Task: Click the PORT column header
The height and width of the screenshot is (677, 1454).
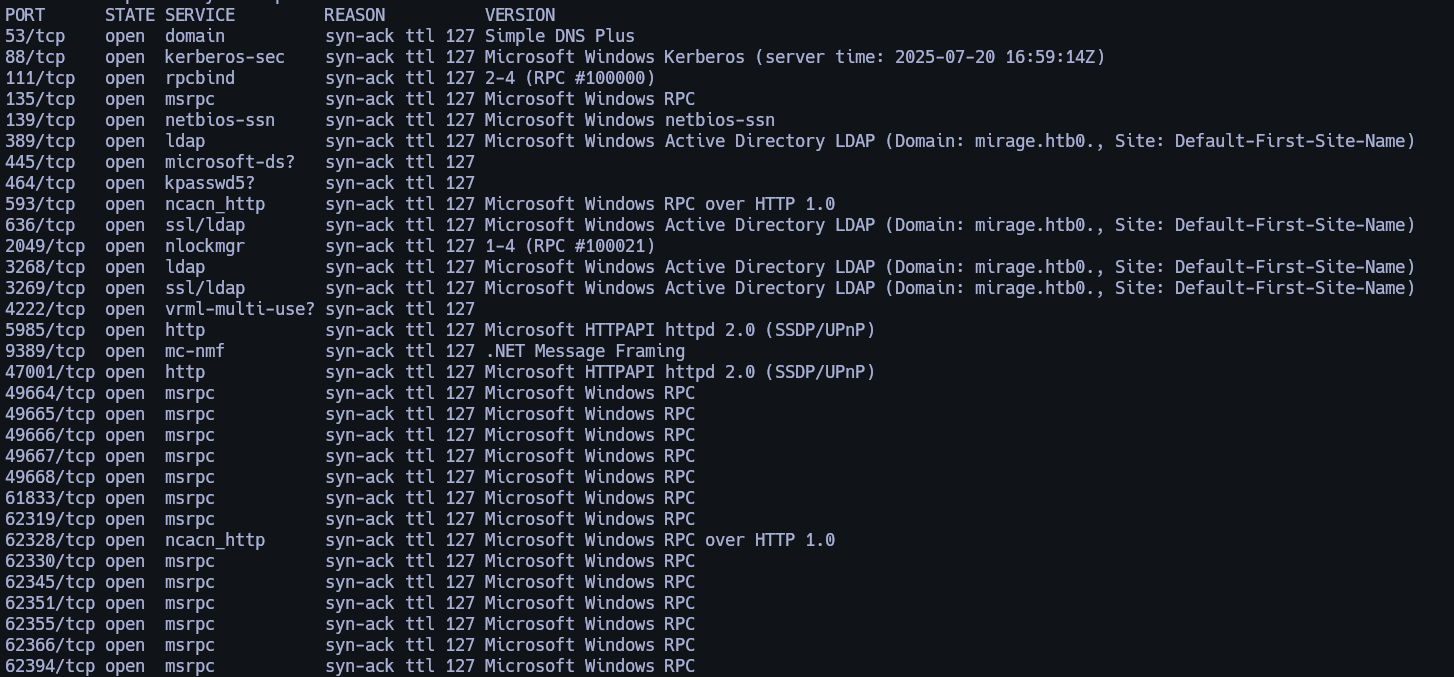Action: coord(25,15)
